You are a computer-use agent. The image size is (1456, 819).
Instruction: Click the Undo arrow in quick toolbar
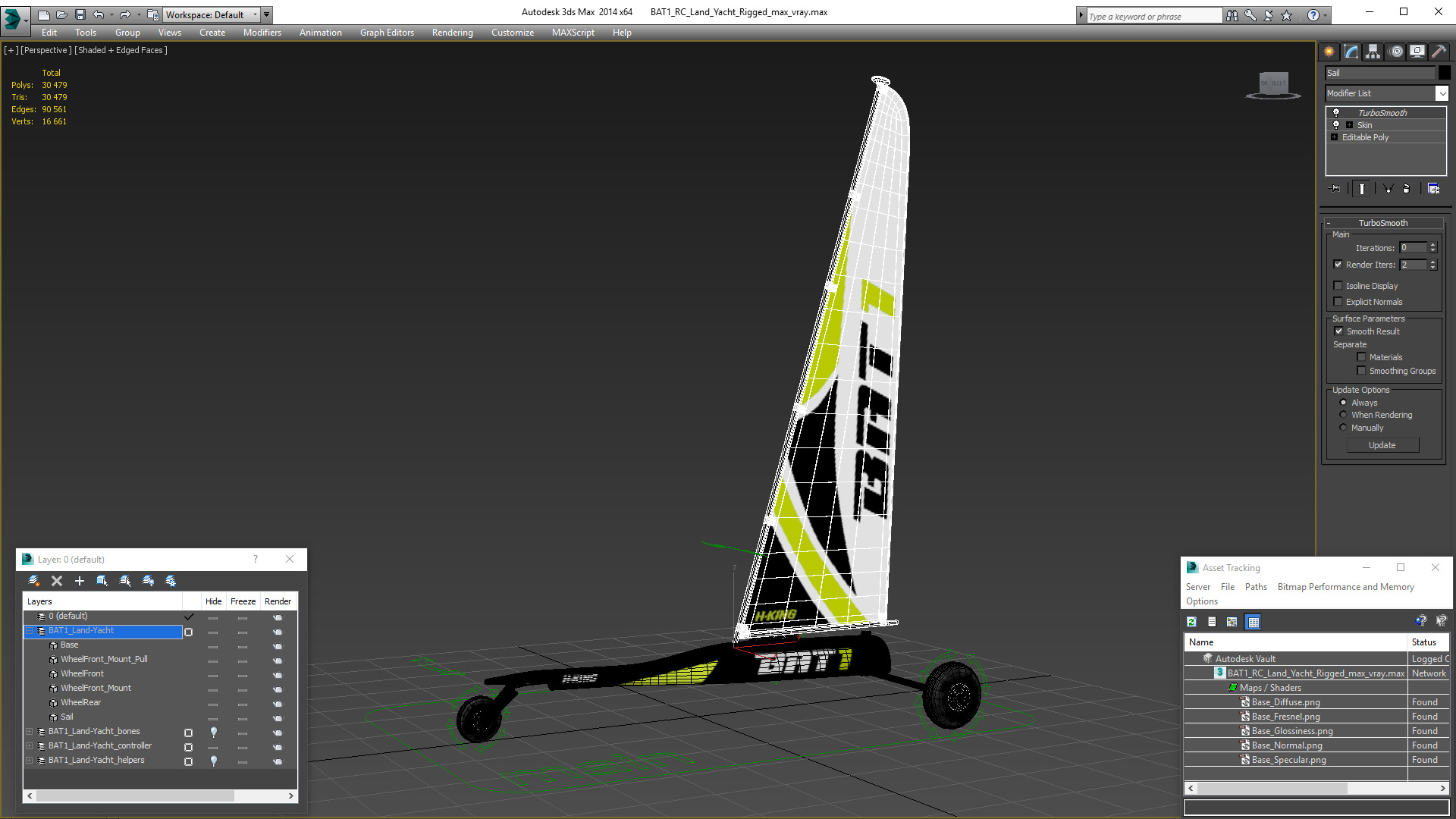99,14
